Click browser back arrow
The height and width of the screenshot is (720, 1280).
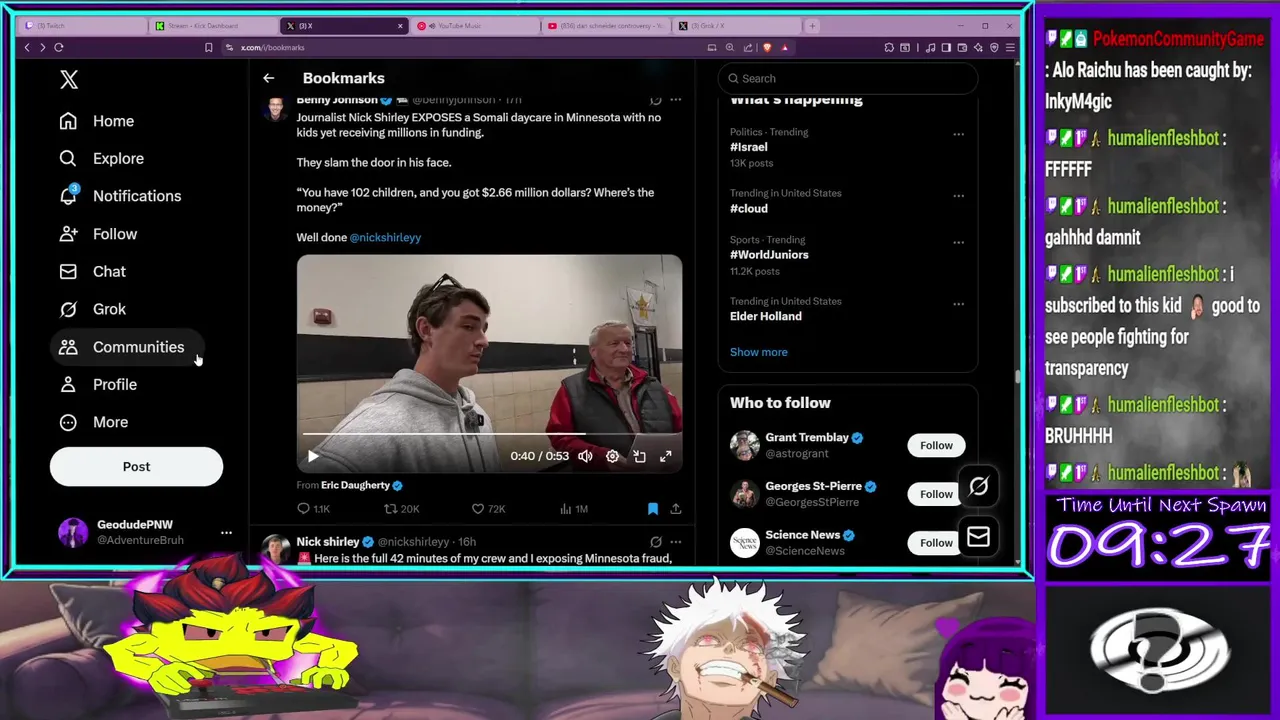pos(27,47)
